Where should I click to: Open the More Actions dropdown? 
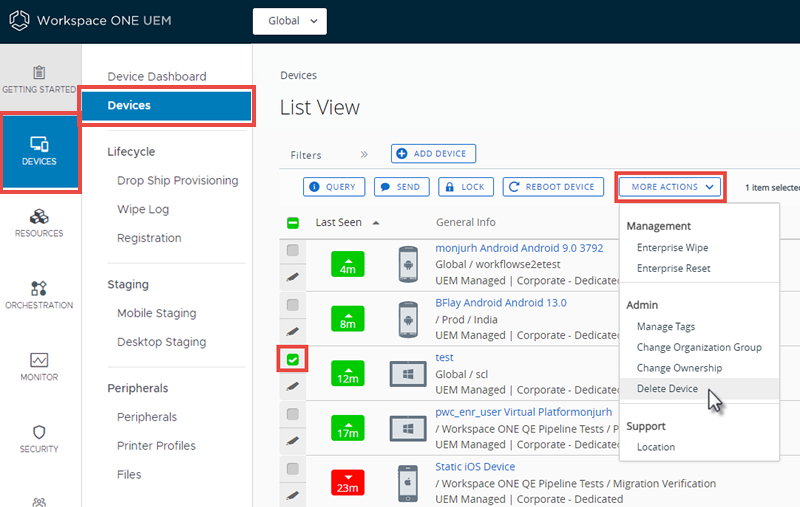pos(670,187)
